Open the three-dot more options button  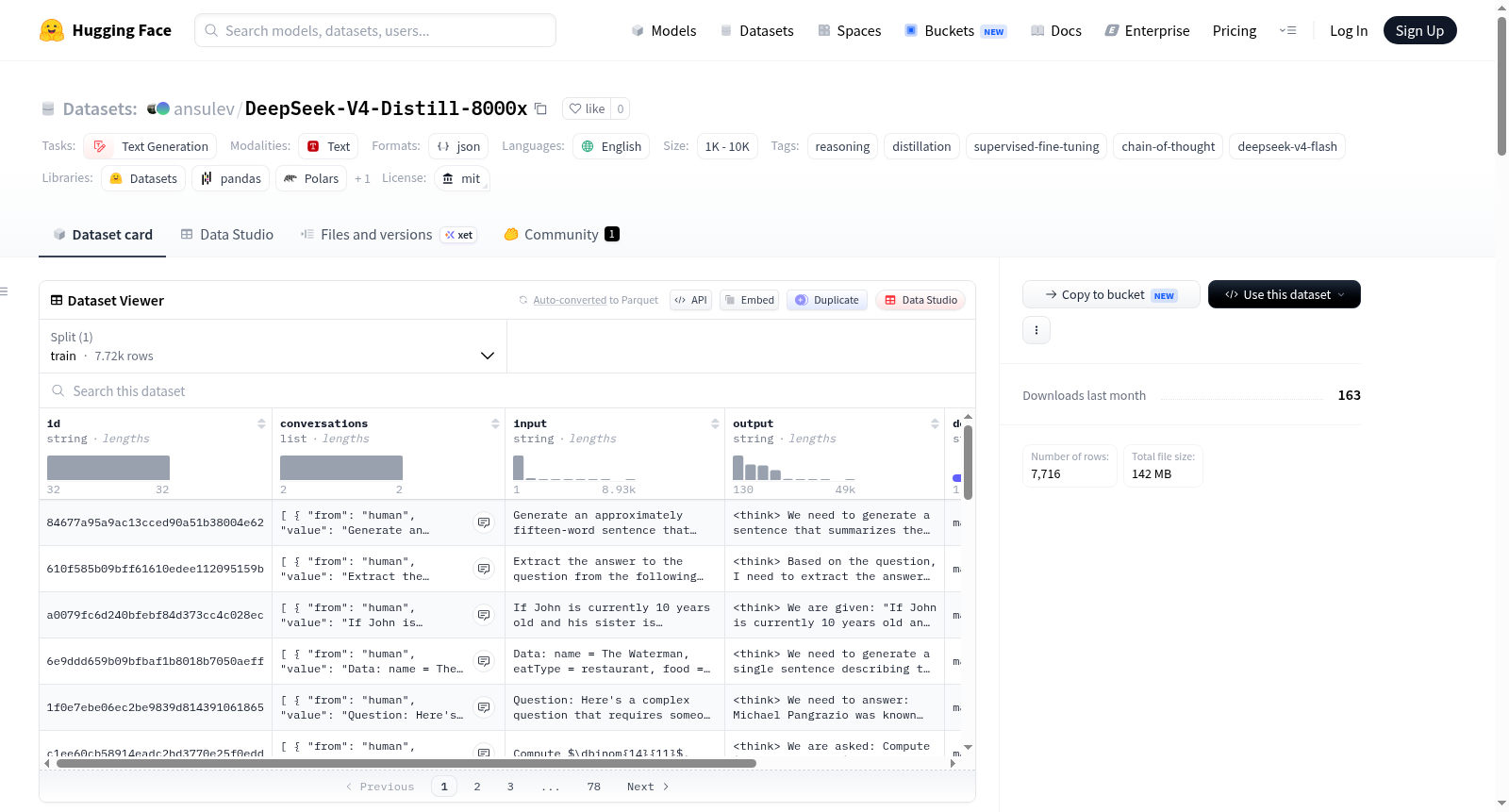[1036, 330]
